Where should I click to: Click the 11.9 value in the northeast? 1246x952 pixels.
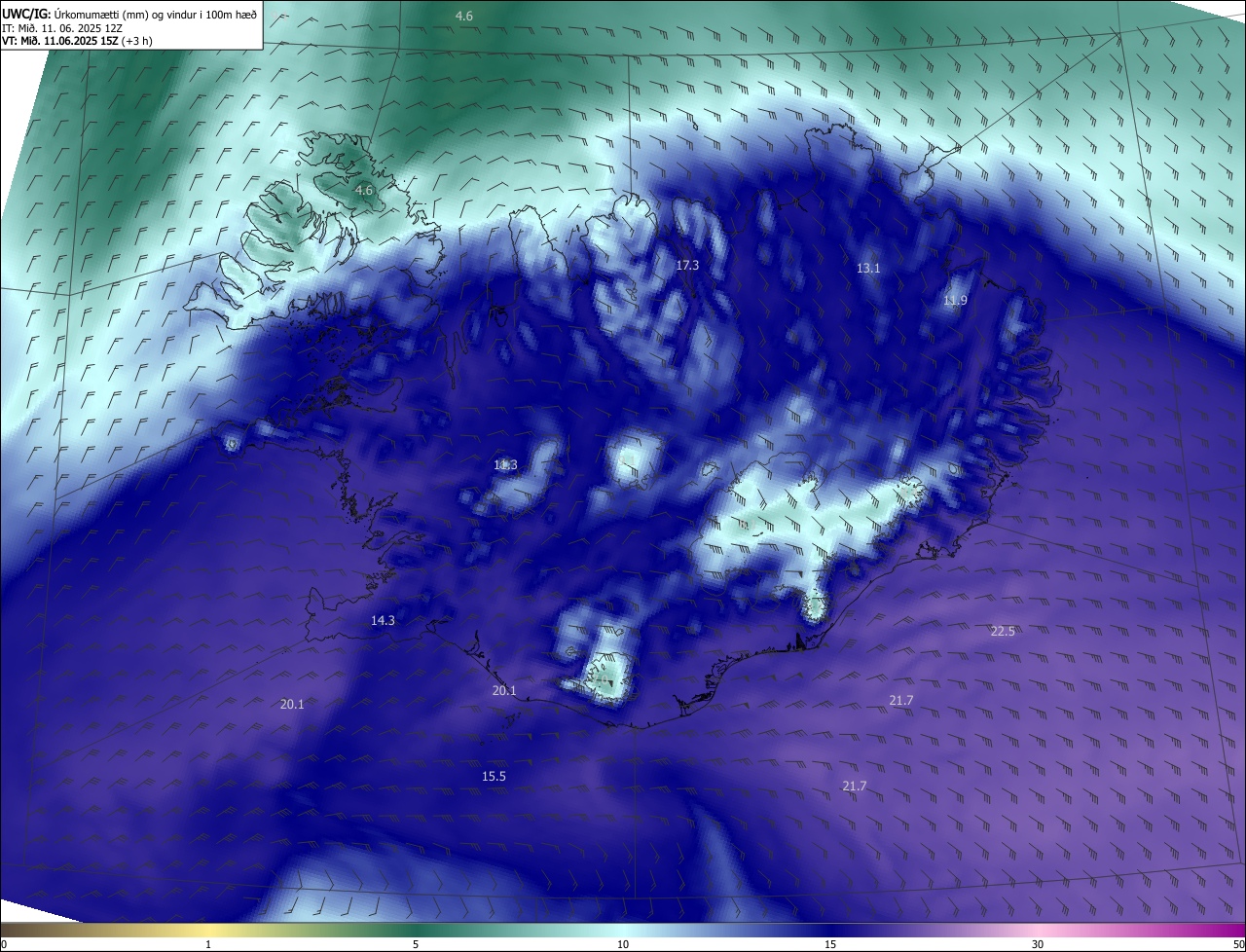click(955, 301)
